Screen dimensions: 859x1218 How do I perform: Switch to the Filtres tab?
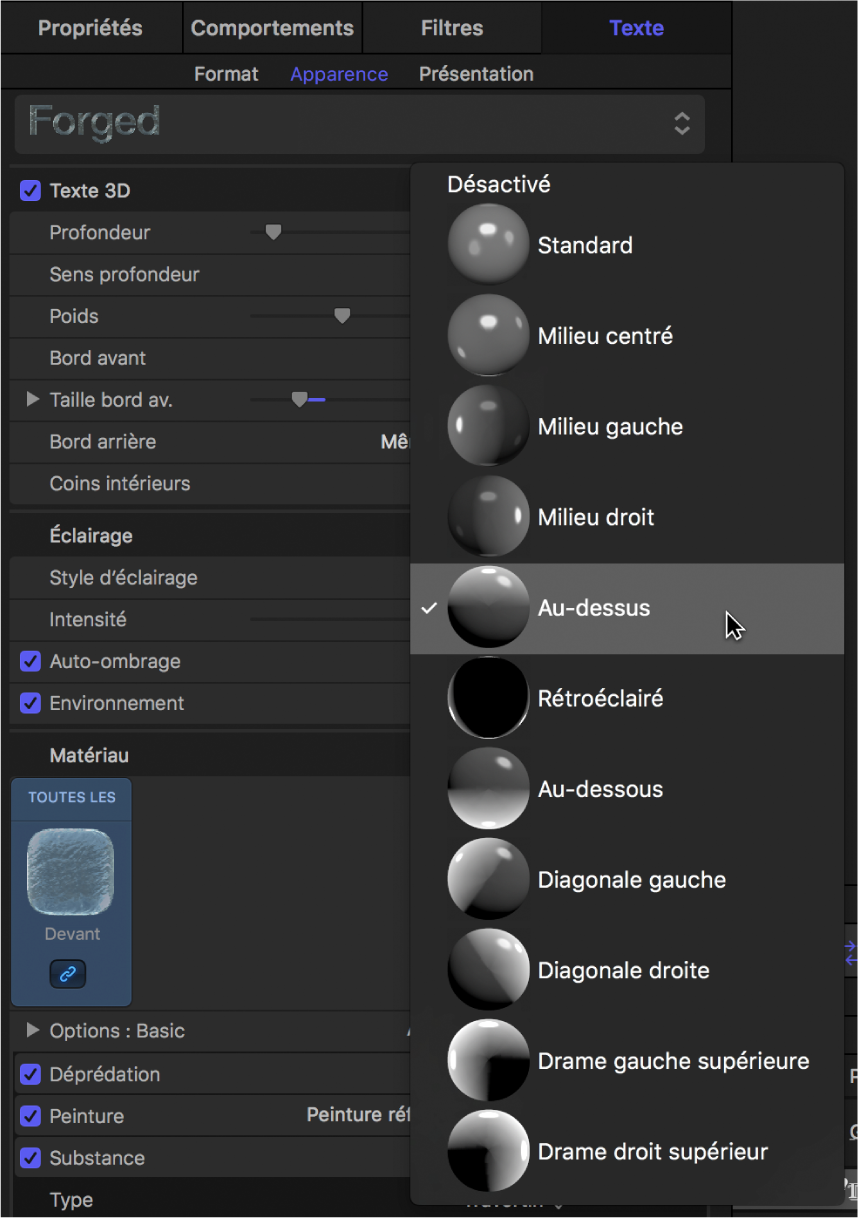(452, 28)
